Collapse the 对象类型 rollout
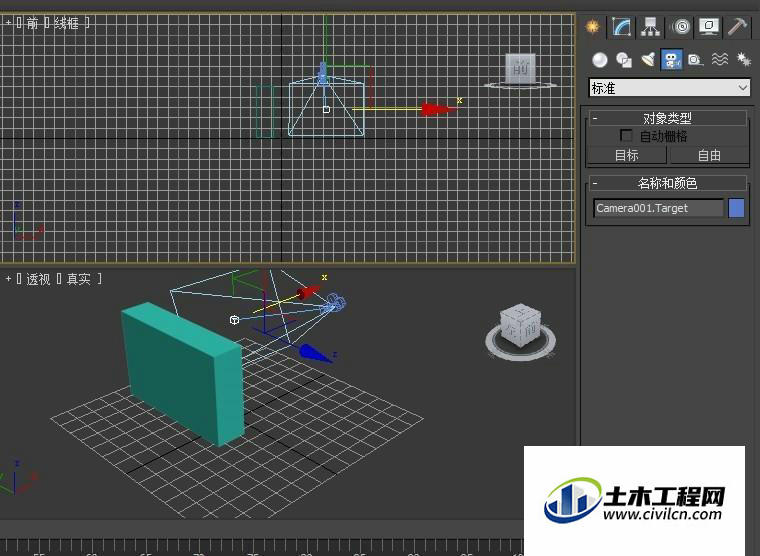The height and width of the screenshot is (556, 760). (667, 118)
